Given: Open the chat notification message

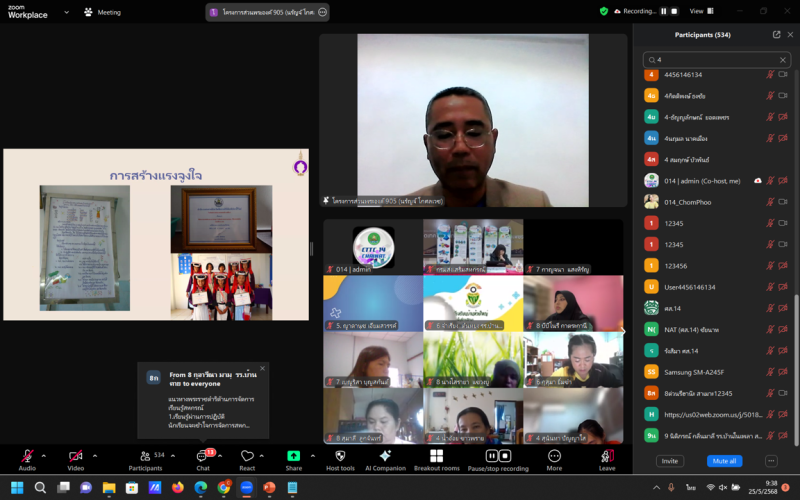Looking at the screenshot, I should tap(203, 401).
